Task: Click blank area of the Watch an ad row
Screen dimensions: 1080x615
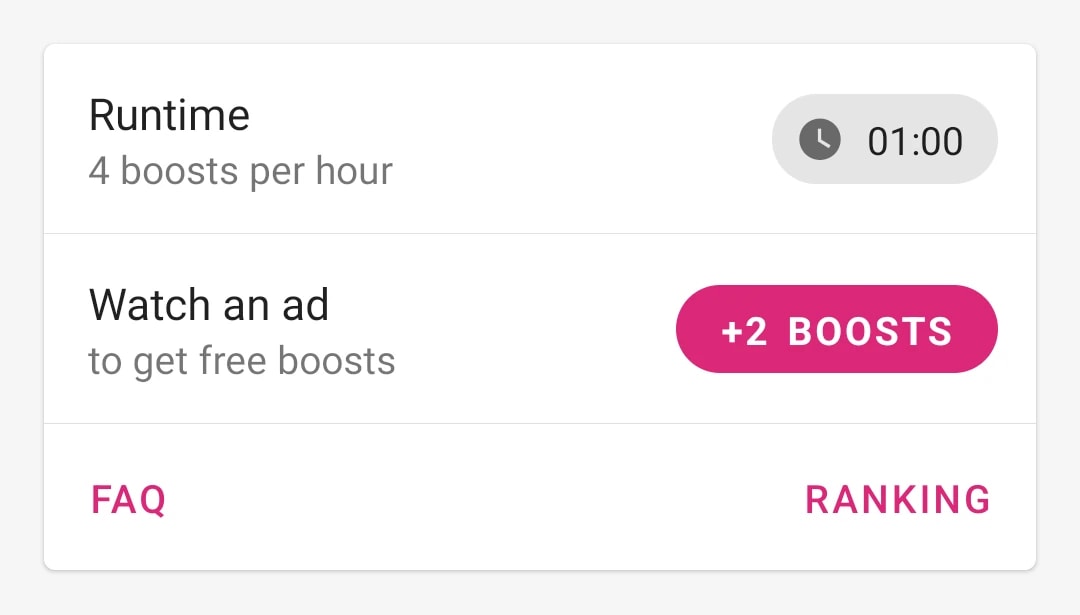Action: (537, 329)
